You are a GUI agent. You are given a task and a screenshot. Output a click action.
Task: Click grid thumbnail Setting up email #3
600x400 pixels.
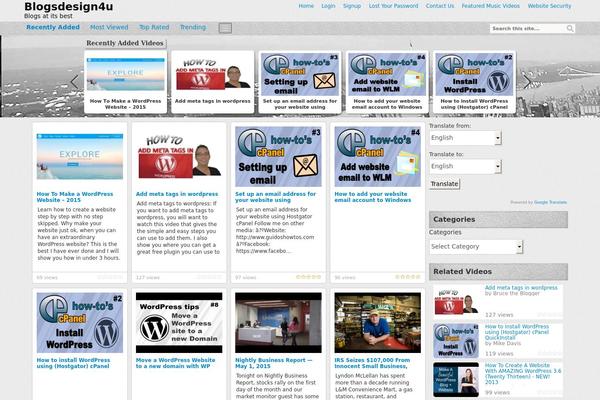(278, 157)
